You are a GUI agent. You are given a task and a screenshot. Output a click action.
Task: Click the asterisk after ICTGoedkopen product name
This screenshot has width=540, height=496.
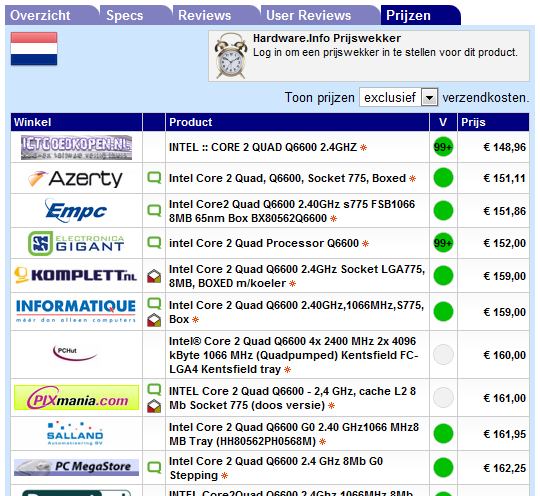[x=363, y=148]
